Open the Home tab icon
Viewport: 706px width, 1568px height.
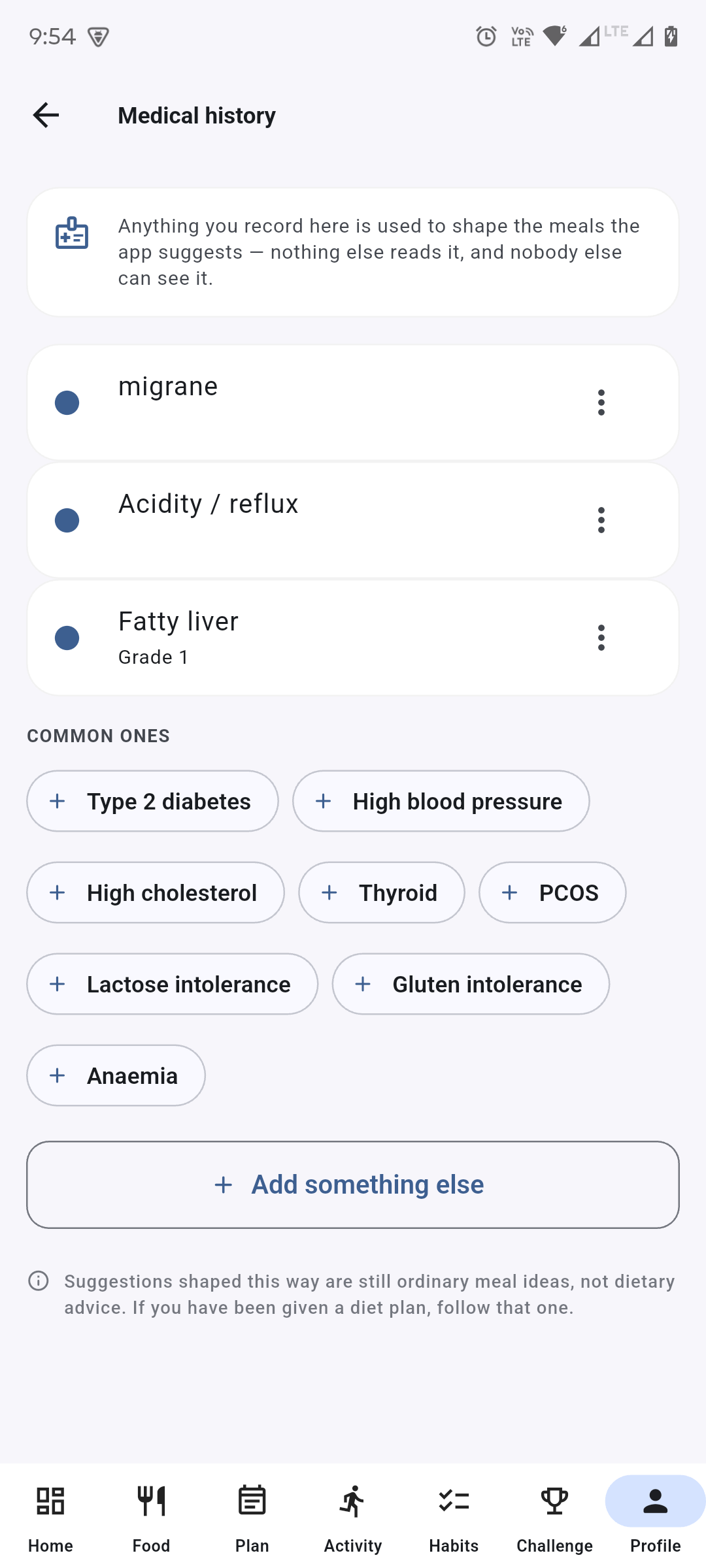point(50,1501)
